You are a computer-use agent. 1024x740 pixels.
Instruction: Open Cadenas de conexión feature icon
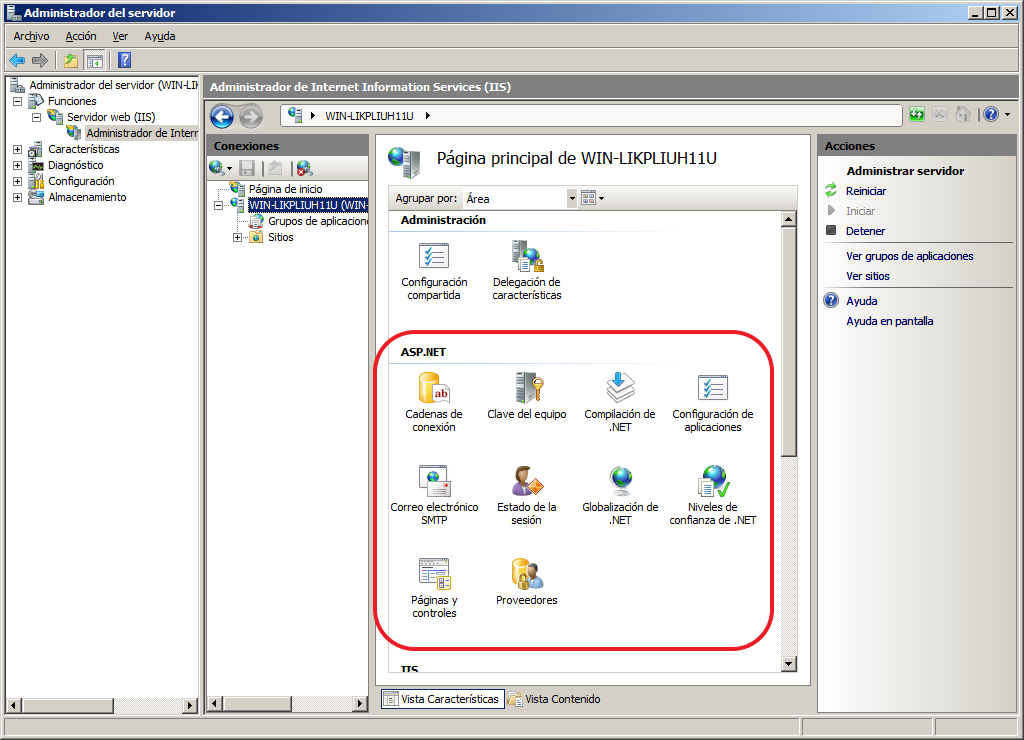[434, 388]
